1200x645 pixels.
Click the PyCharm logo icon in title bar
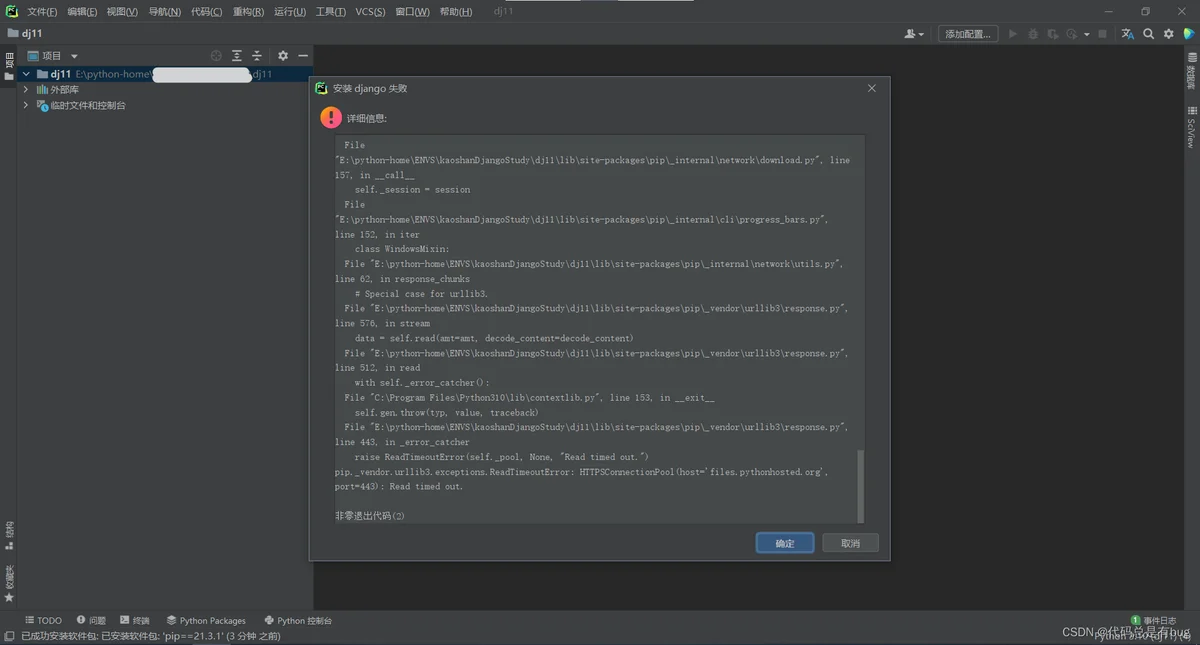pos(12,12)
